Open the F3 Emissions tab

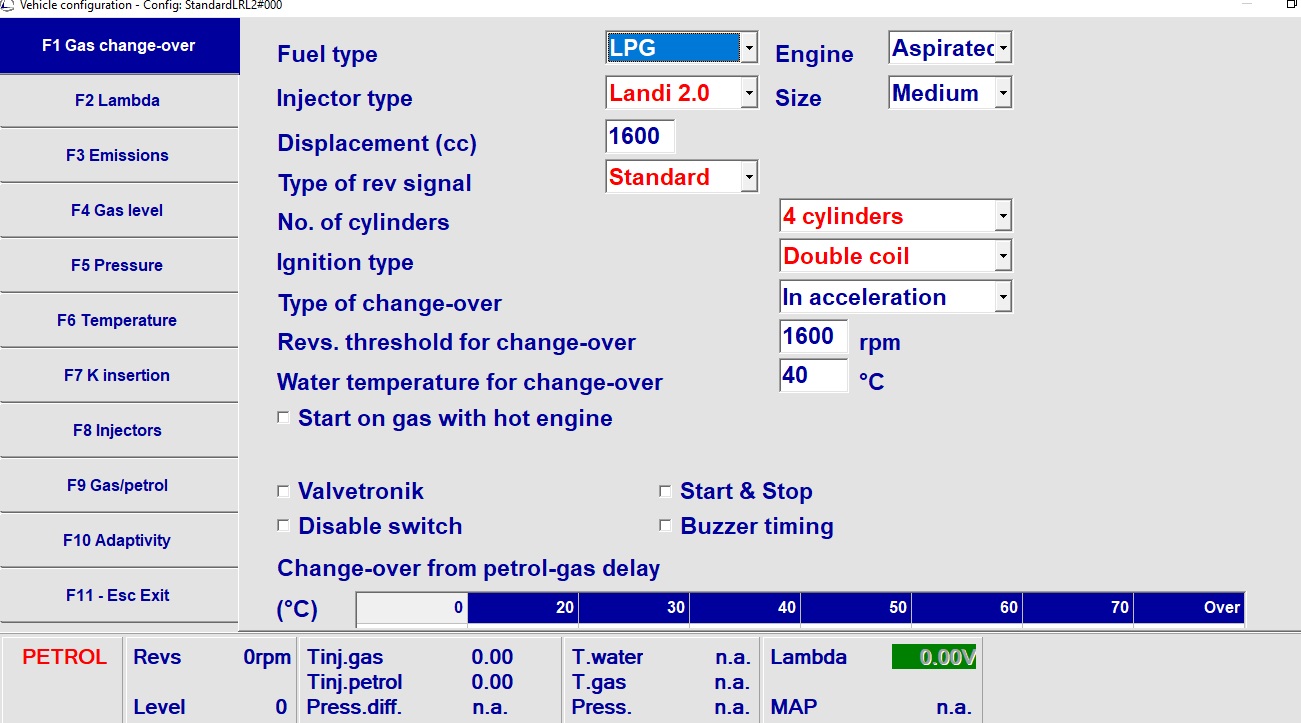pos(118,156)
